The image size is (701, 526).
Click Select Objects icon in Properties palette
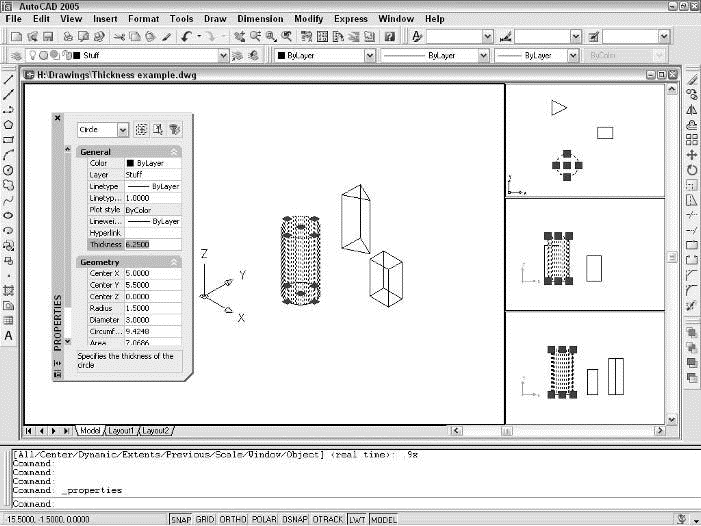click(158, 130)
